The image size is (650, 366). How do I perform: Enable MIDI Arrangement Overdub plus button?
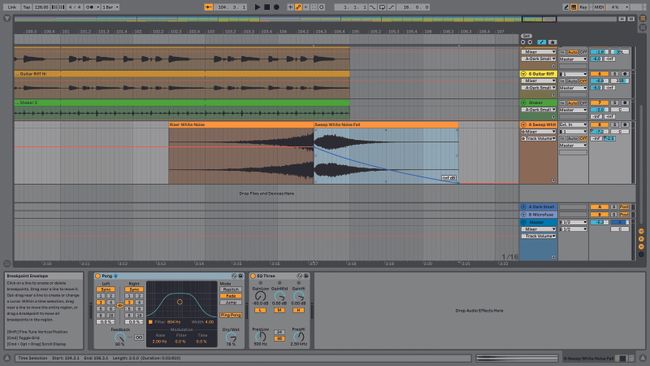click(290, 7)
